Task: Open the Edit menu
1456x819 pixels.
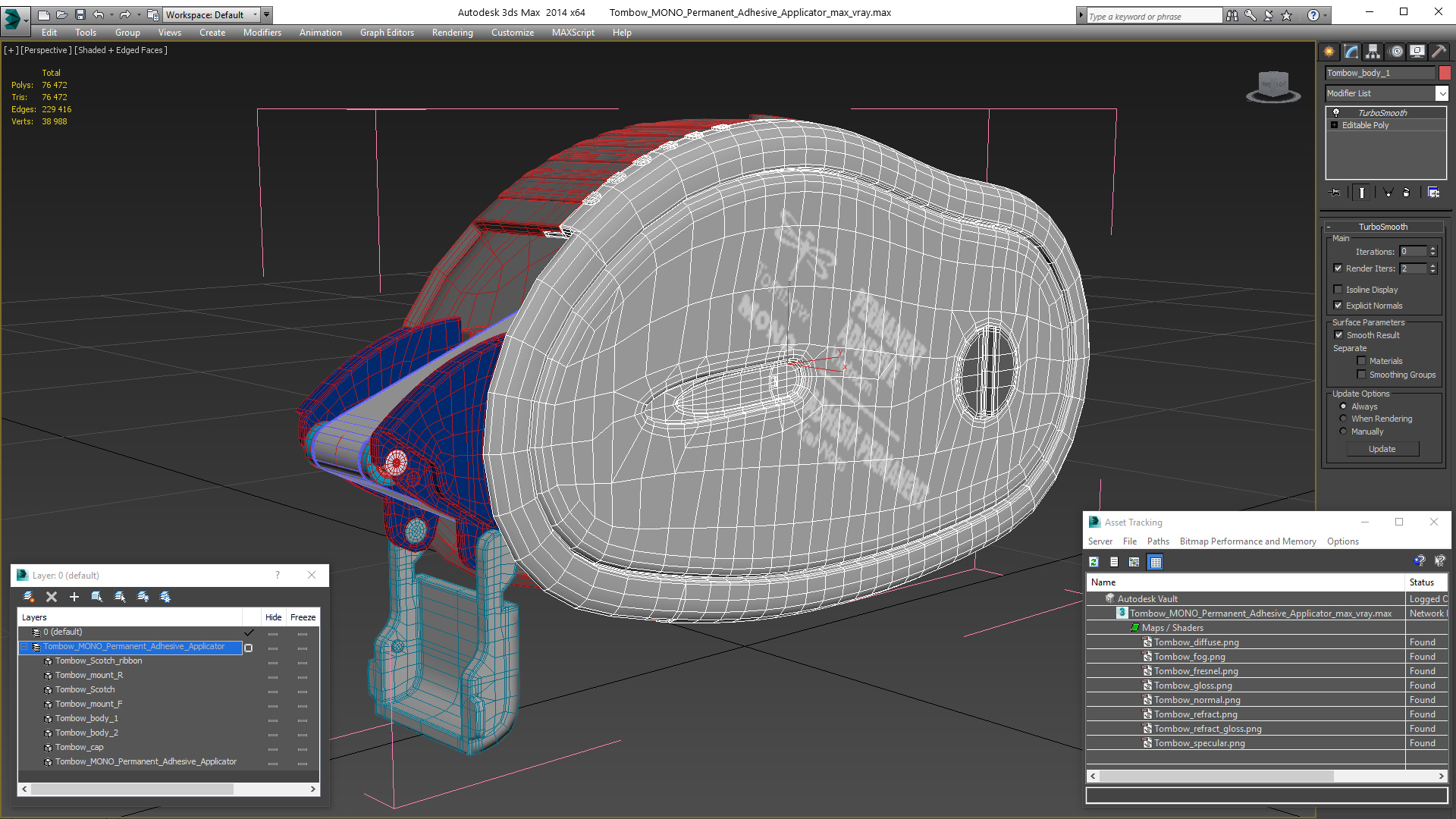Action: [49, 33]
